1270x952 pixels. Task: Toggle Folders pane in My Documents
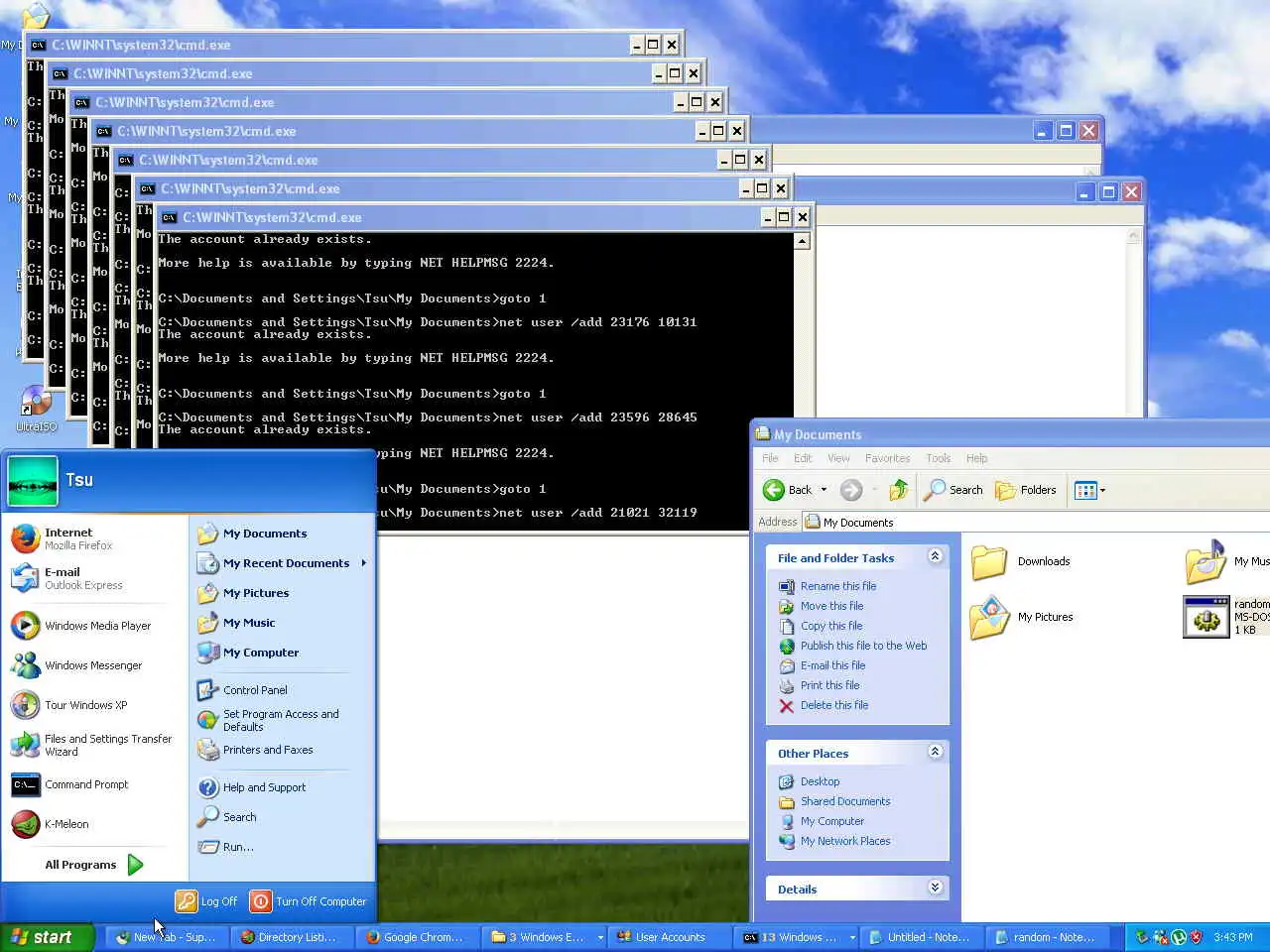point(1026,490)
